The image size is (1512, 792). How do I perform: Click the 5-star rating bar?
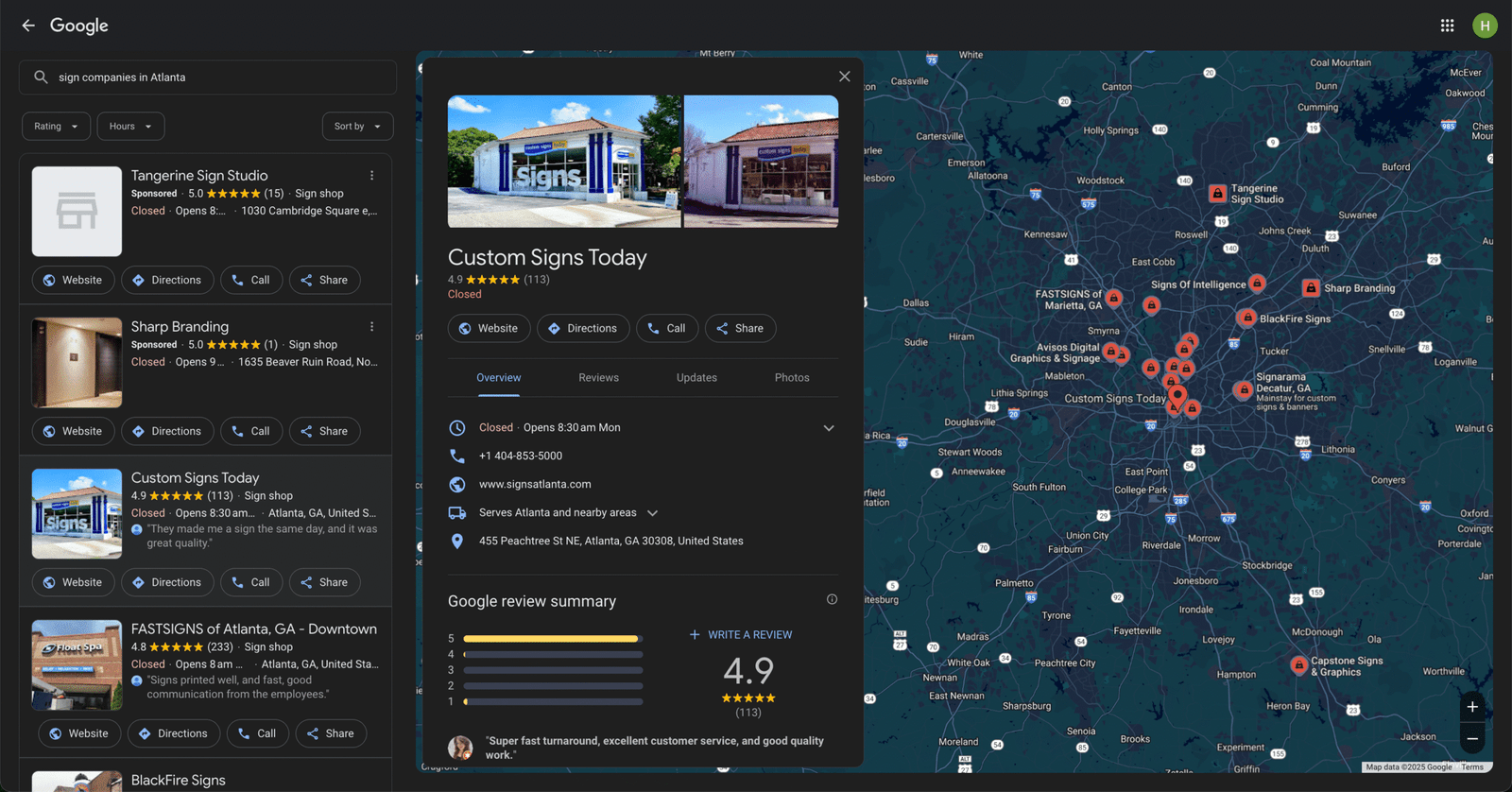click(553, 639)
